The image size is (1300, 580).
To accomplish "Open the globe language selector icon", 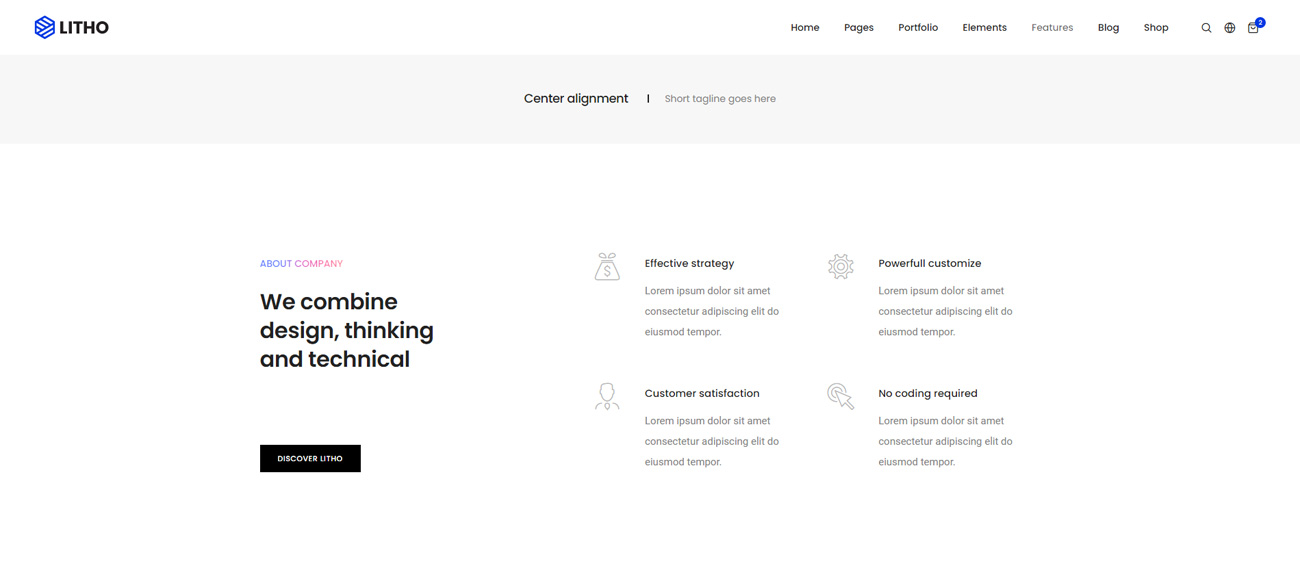I will (x=1230, y=28).
